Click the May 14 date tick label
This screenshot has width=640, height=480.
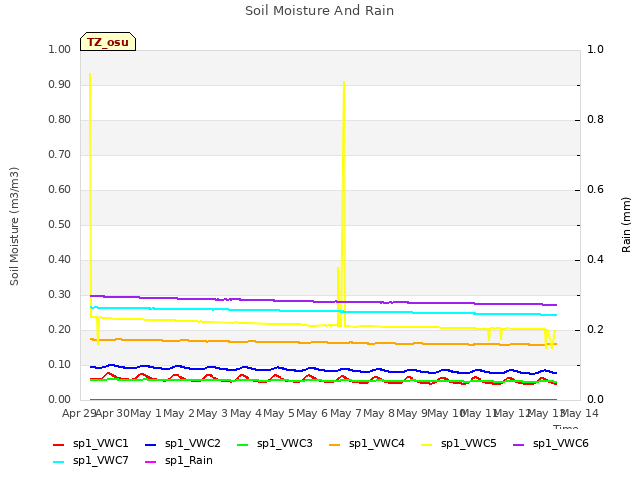(x=580, y=414)
